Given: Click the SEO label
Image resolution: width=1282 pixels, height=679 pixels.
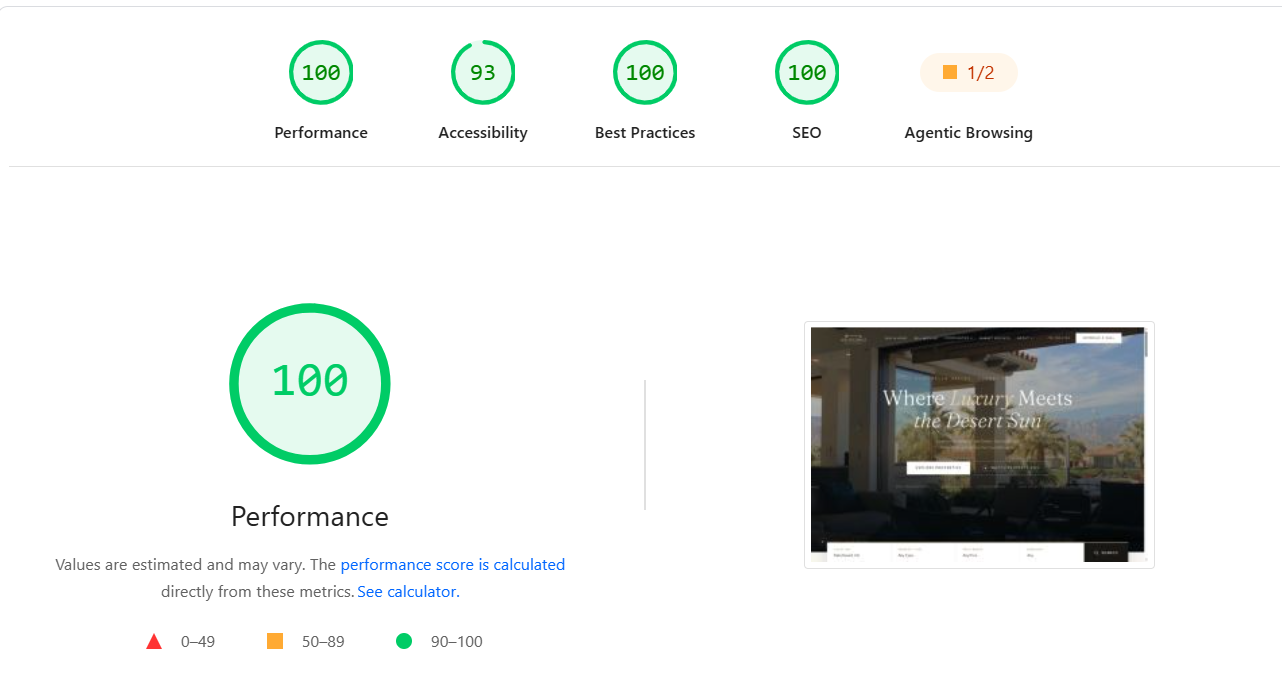Looking at the screenshot, I should pyautogui.click(x=807, y=133).
